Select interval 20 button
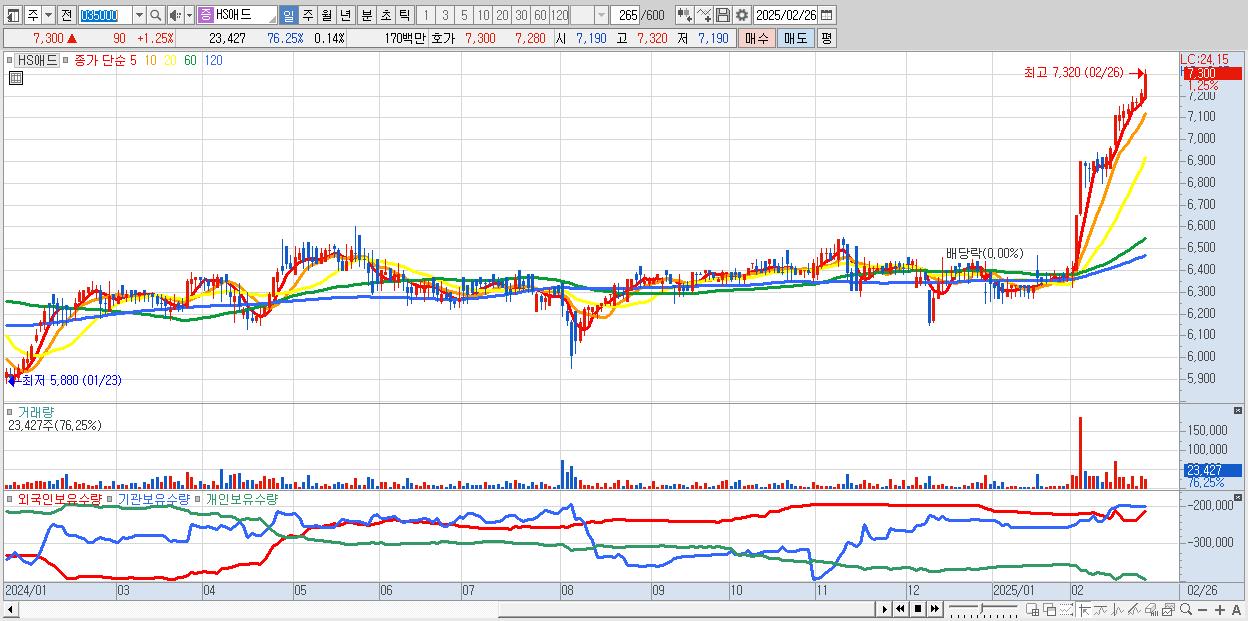This screenshot has width=1248, height=621. coord(502,15)
